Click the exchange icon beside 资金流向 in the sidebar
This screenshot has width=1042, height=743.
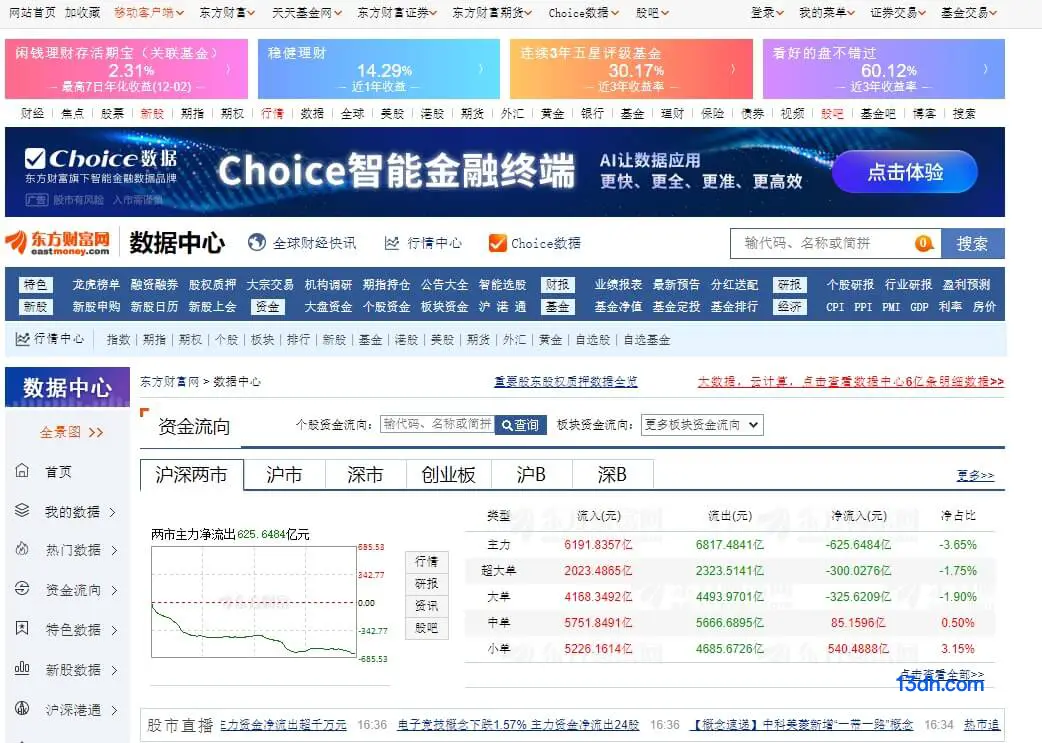click(22, 589)
